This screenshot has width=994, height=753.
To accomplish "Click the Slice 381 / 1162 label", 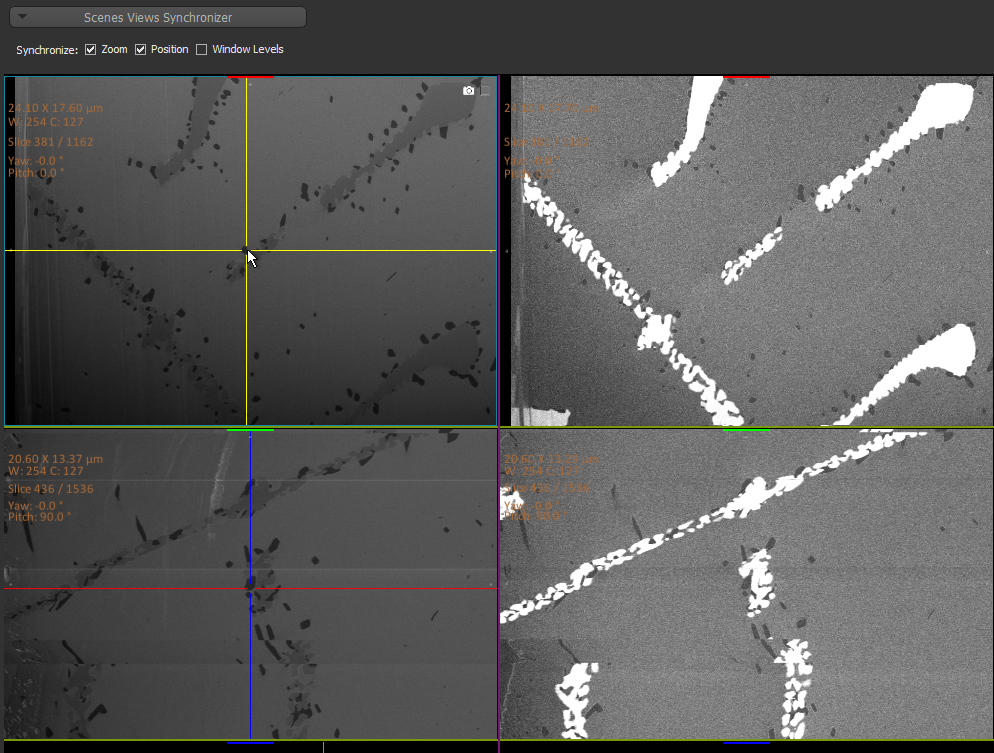I will coord(51,142).
